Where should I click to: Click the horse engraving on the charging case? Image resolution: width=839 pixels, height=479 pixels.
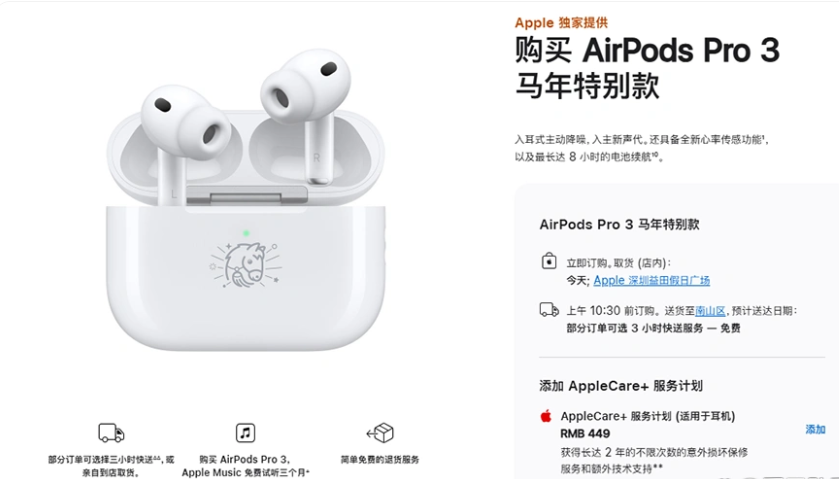click(x=245, y=265)
